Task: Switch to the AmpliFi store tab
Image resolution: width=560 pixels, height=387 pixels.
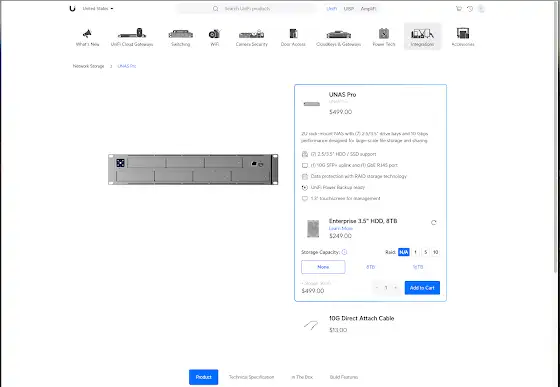Action: point(368,9)
